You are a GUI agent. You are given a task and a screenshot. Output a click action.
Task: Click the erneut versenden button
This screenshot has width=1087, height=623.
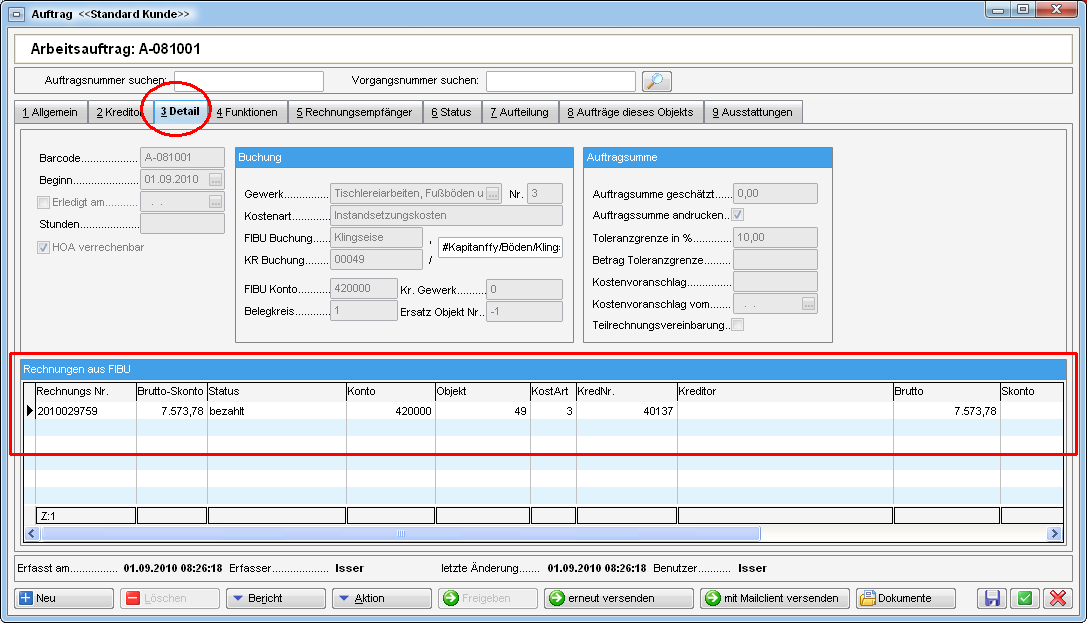(x=618, y=598)
